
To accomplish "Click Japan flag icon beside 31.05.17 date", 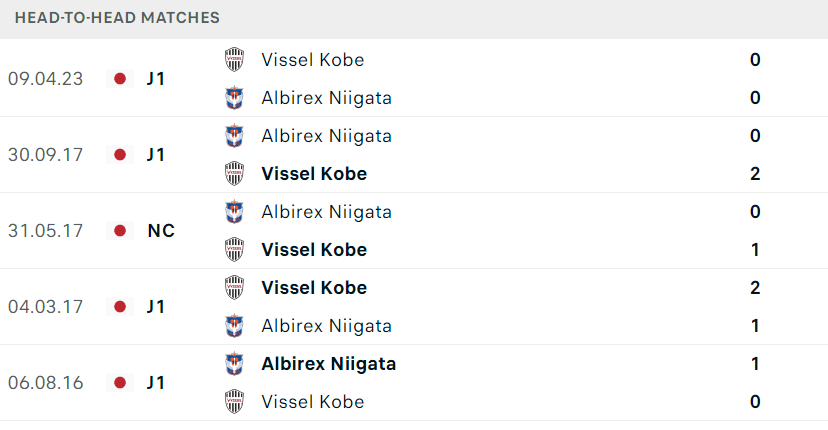I will point(120,231).
